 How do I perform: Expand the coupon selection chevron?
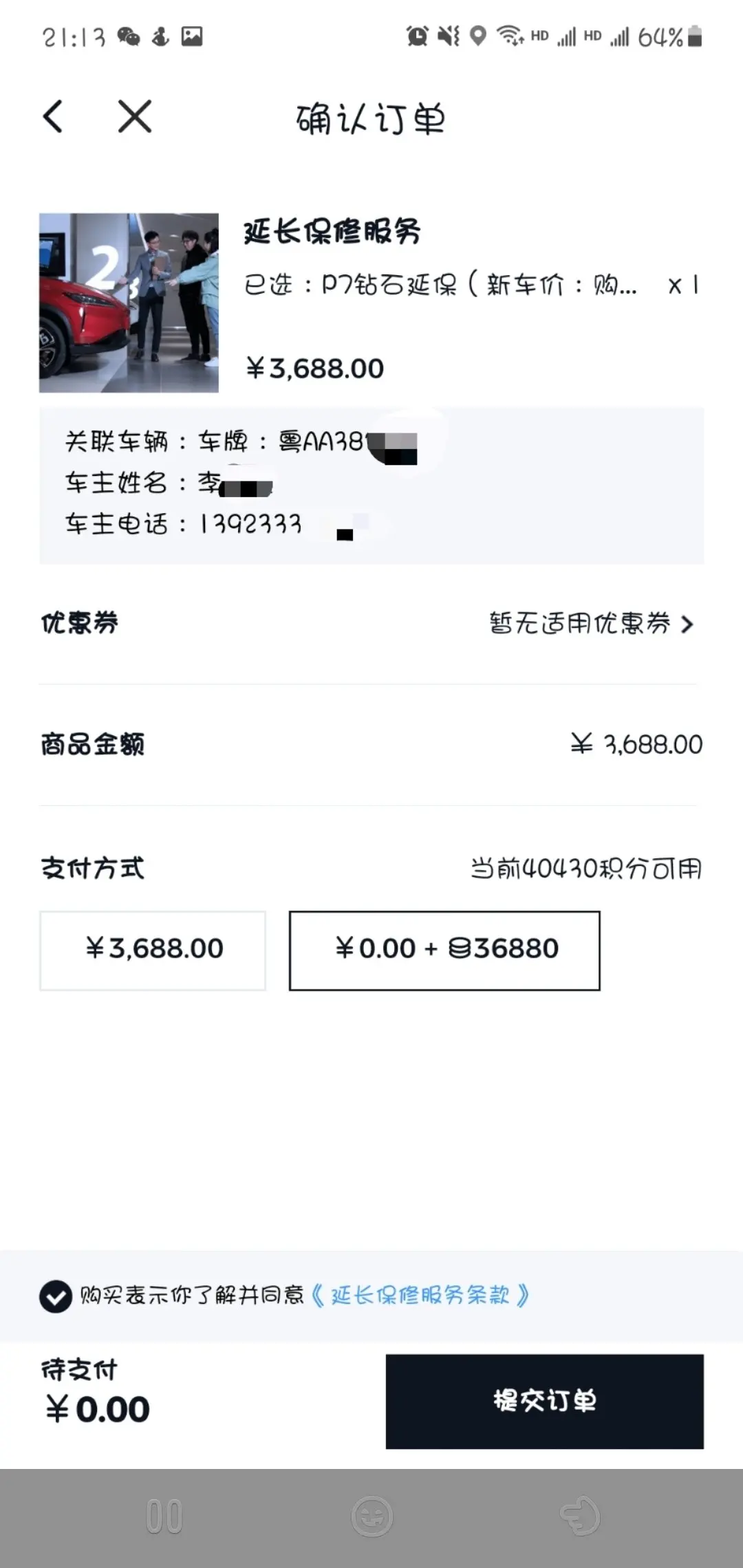pos(687,624)
